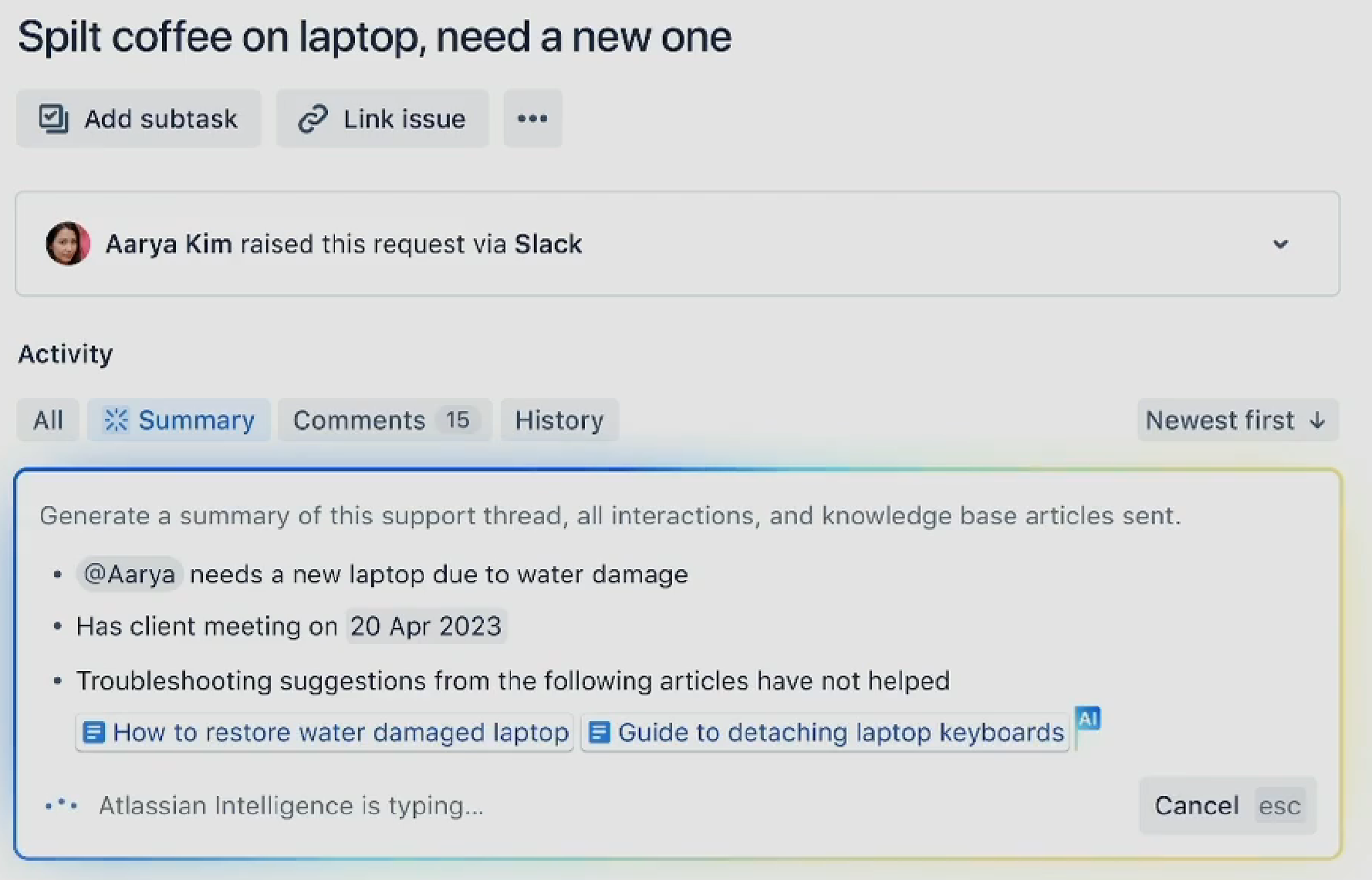Image resolution: width=1372 pixels, height=880 pixels.
Task: Click the detaching keyboards article document icon
Action: pos(600,732)
